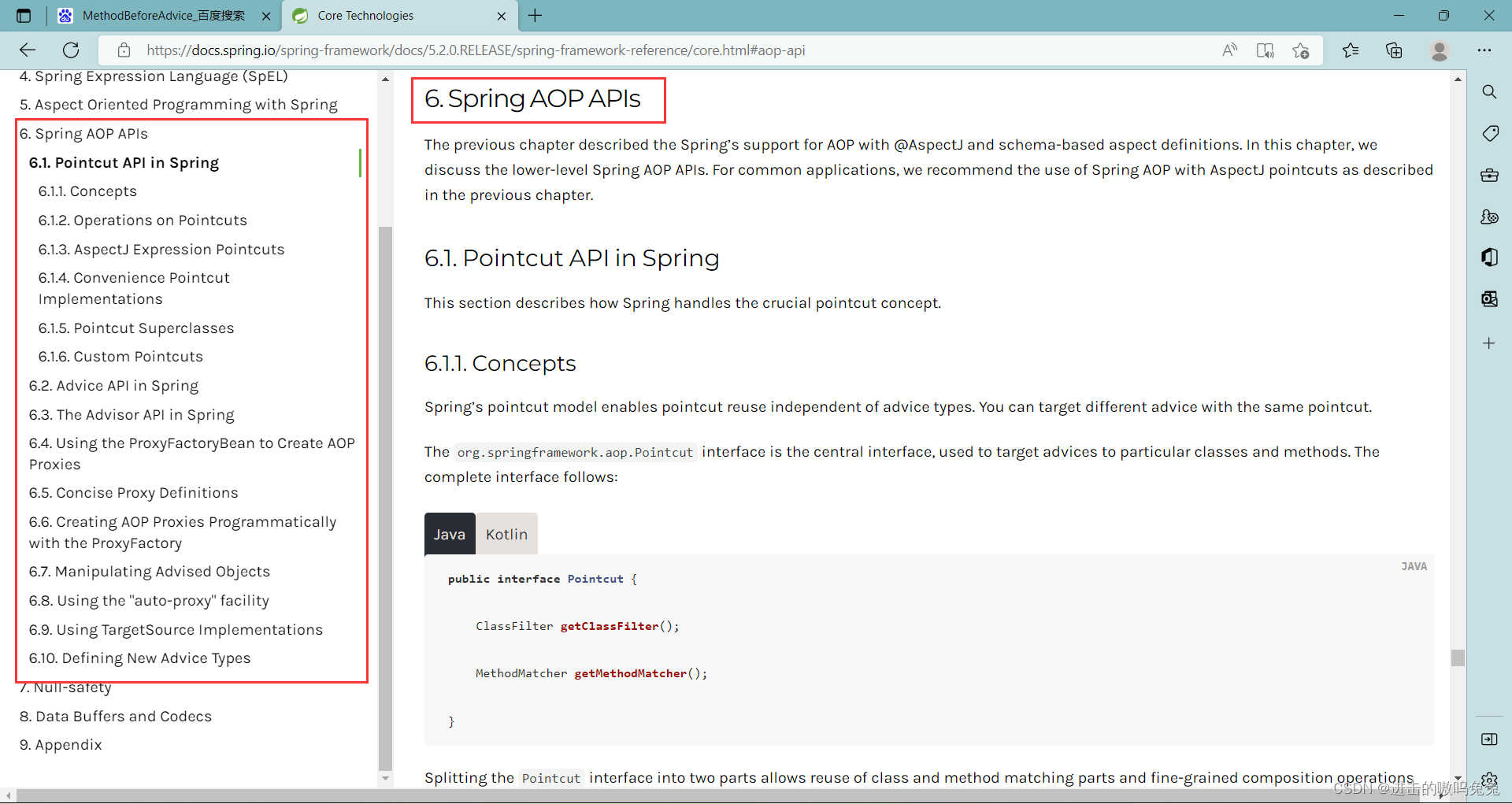Open 6.4. Using the ProxyFactoryBean section
The height and width of the screenshot is (804, 1512).
[x=192, y=454]
